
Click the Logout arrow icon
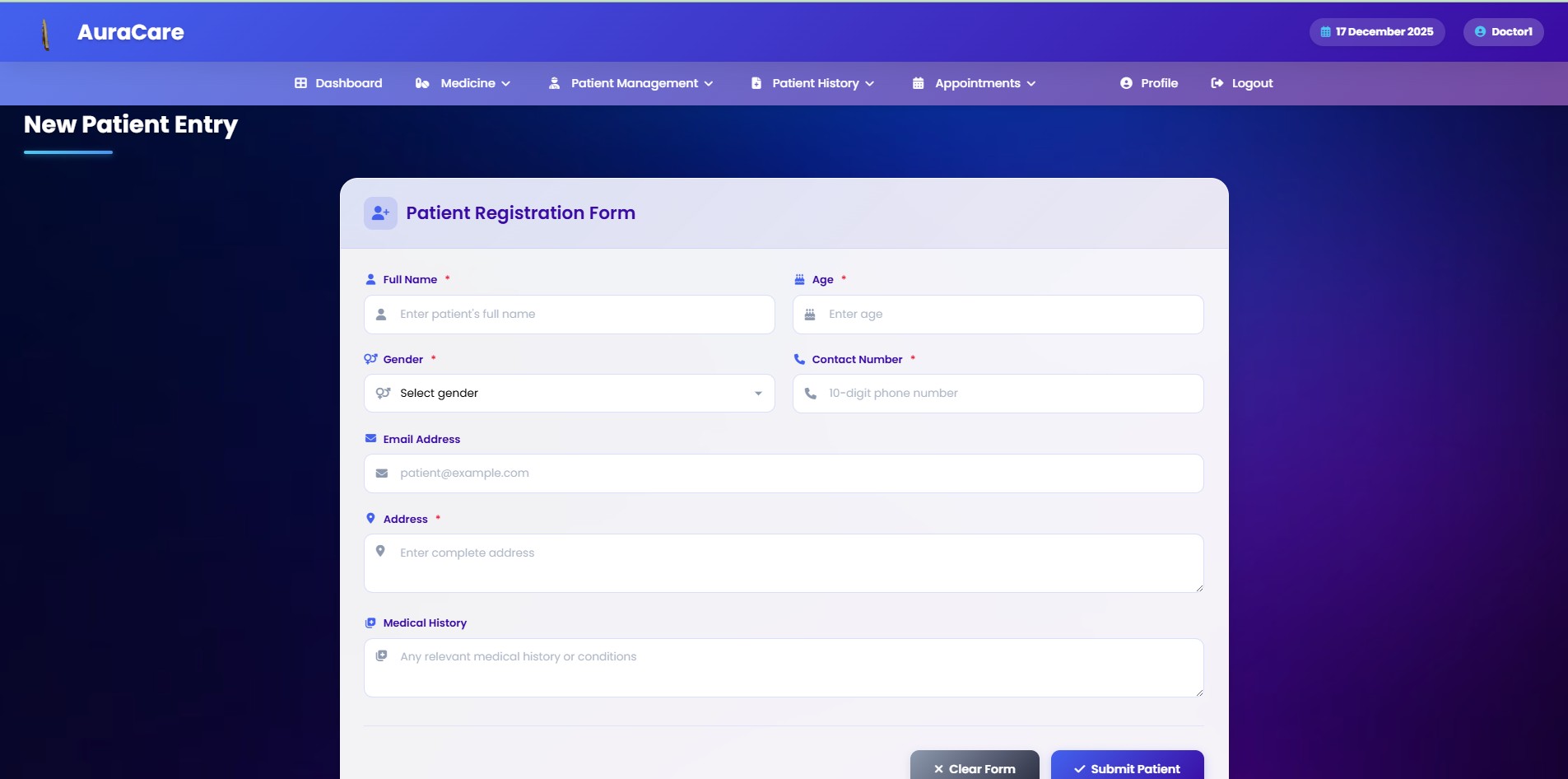pyautogui.click(x=1217, y=83)
